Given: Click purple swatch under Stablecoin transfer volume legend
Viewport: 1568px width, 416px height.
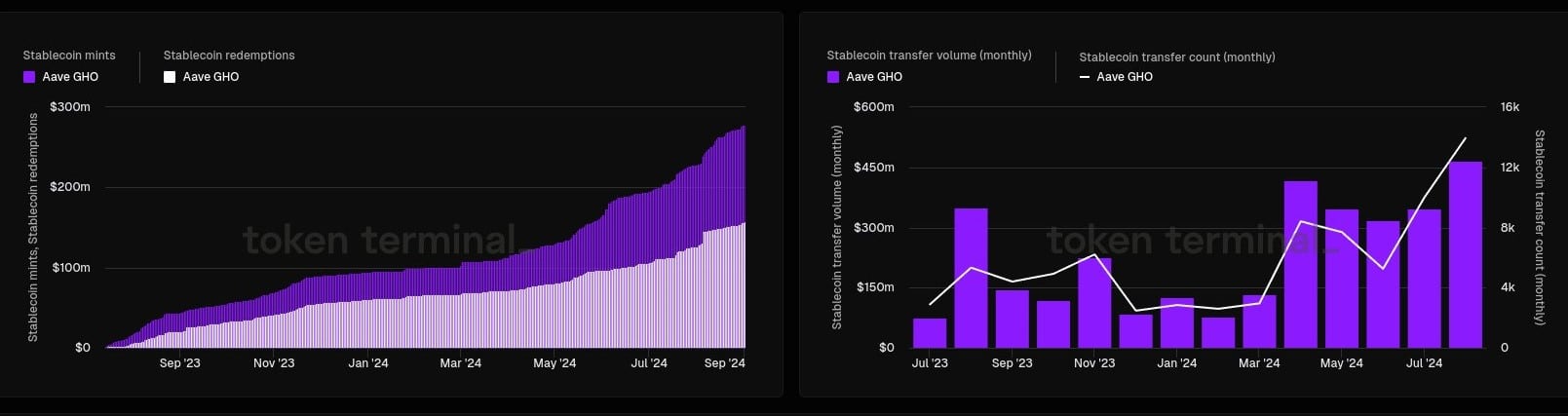Looking at the screenshot, I should 833,77.
